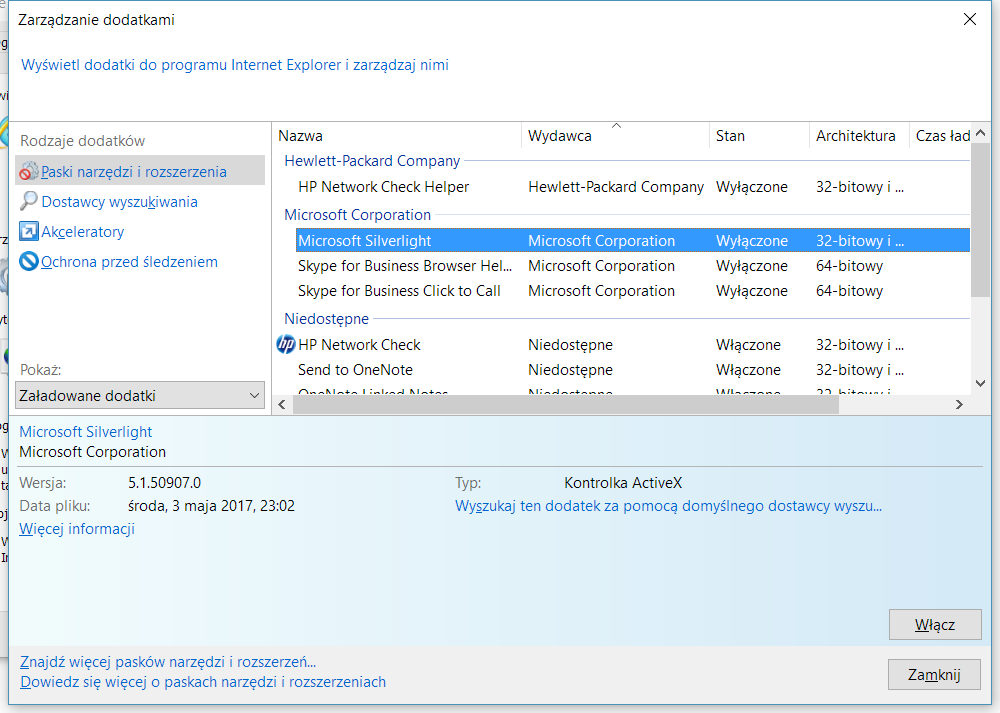The height and width of the screenshot is (713, 1000).
Task: Click the Architektura column header
Action: coord(856,136)
